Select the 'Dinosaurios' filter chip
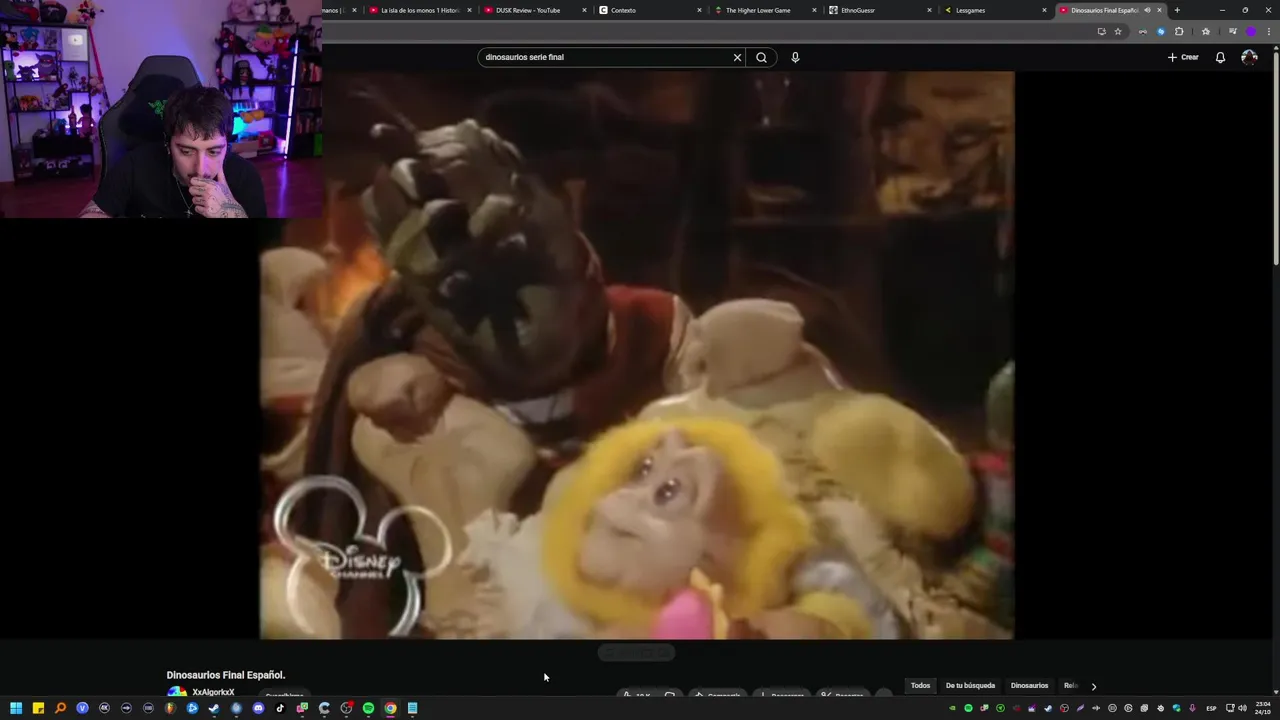 tap(1029, 685)
